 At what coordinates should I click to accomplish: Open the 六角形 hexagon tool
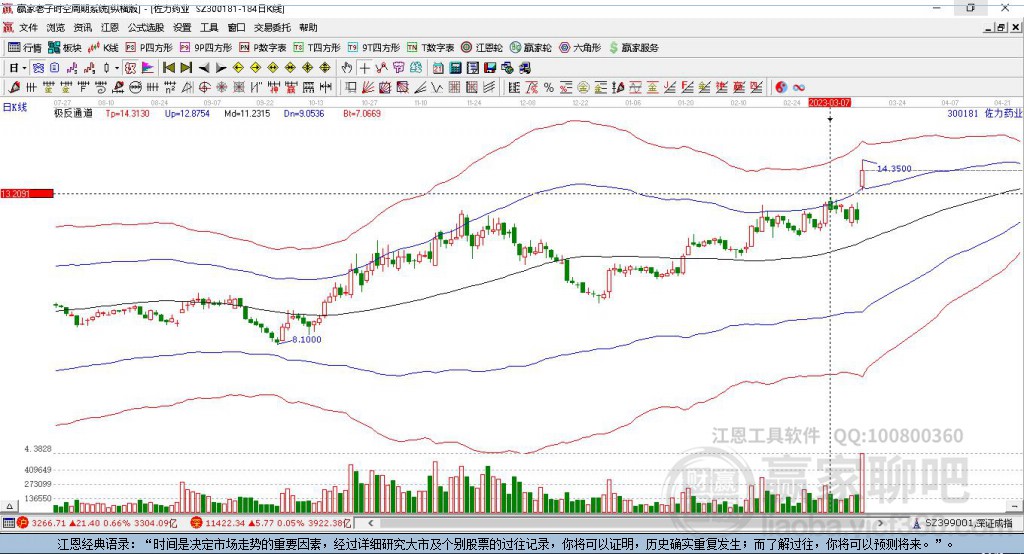pos(580,48)
